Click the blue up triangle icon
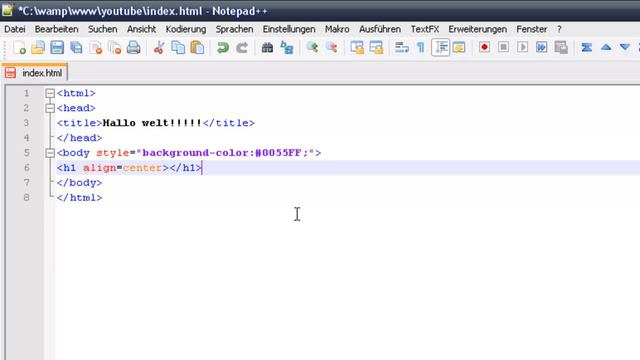 click(x=606, y=47)
